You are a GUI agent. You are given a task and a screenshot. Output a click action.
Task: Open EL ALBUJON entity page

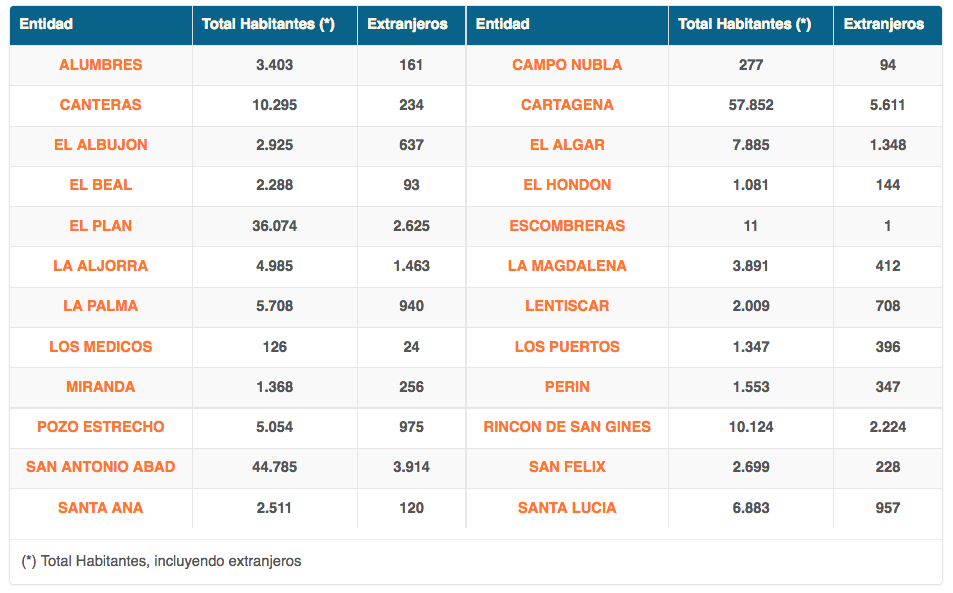100,145
